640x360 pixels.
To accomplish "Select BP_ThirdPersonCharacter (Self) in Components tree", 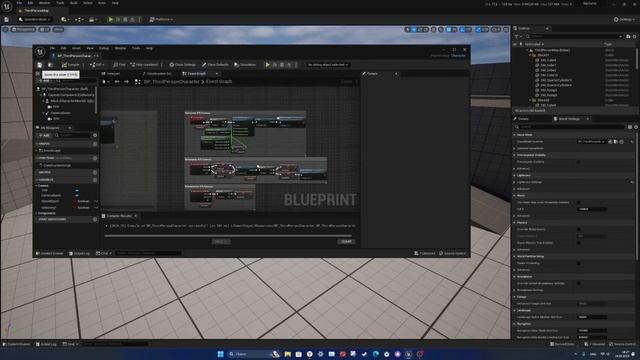I will 65,89.
